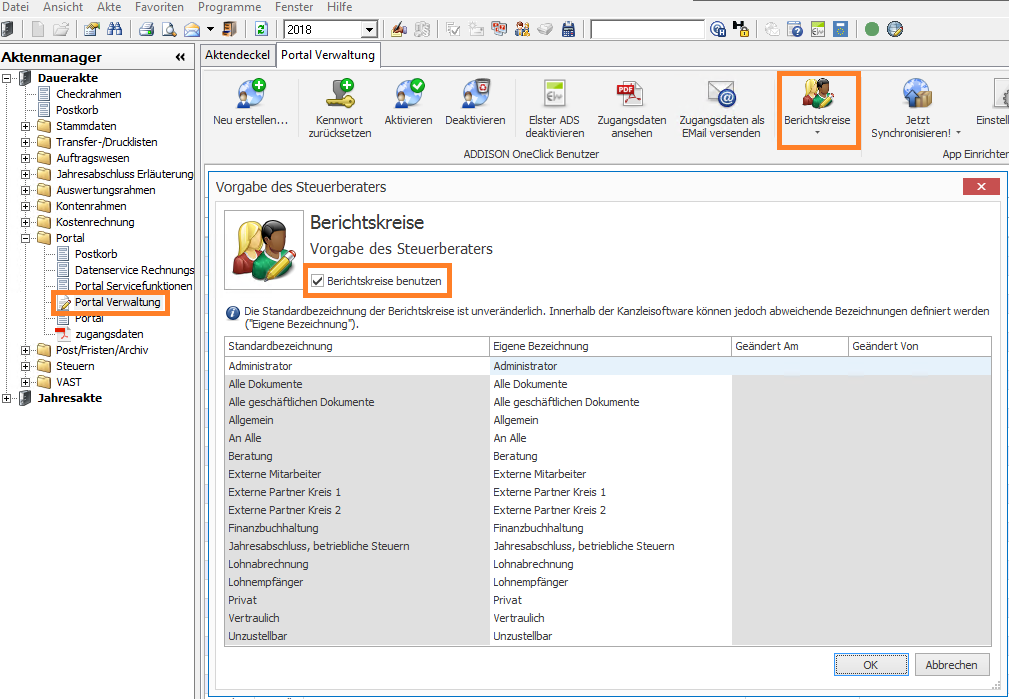Click the Neu erstellen user icon

pyautogui.click(x=251, y=94)
